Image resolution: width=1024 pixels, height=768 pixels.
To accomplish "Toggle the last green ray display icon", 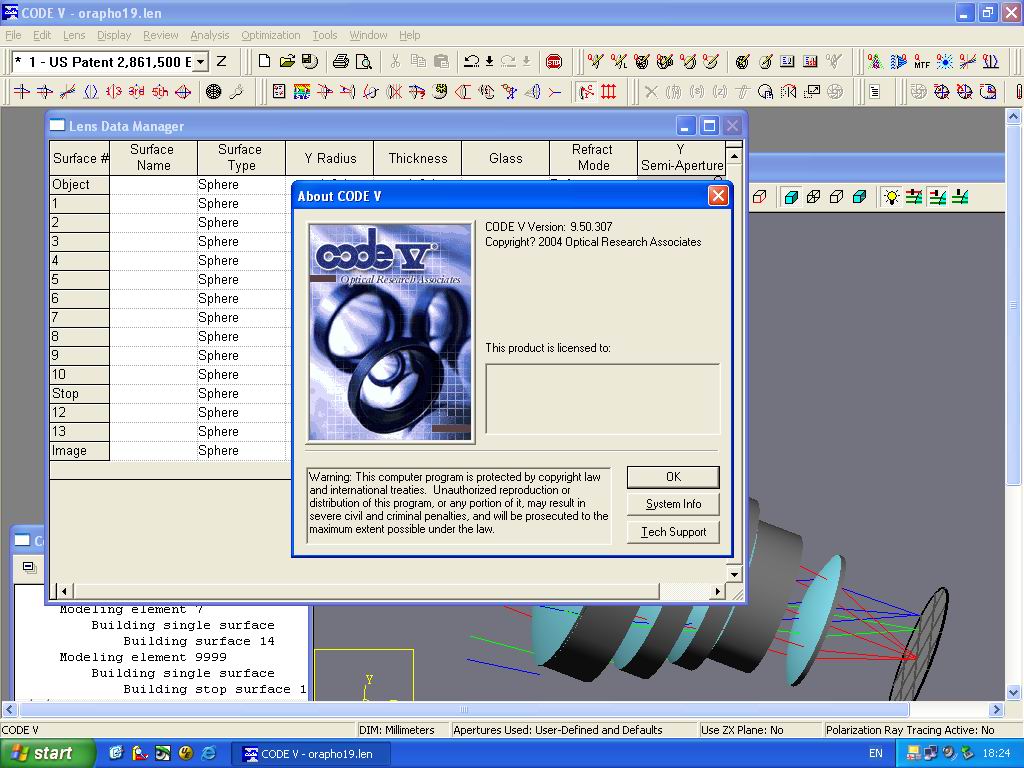I will pos(960,197).
